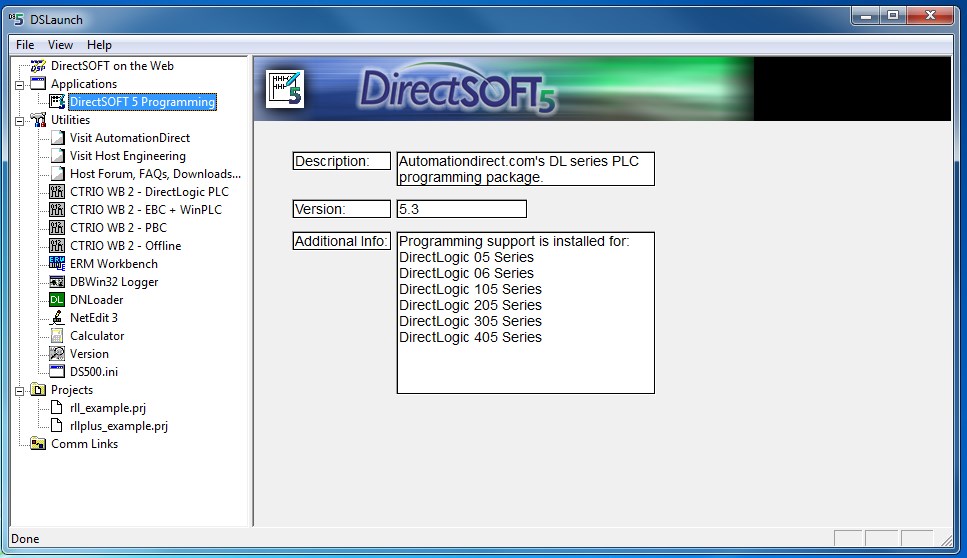Click the NetEdit 3 icon
The image size is (967, 558).
click(x=57, y=318)
